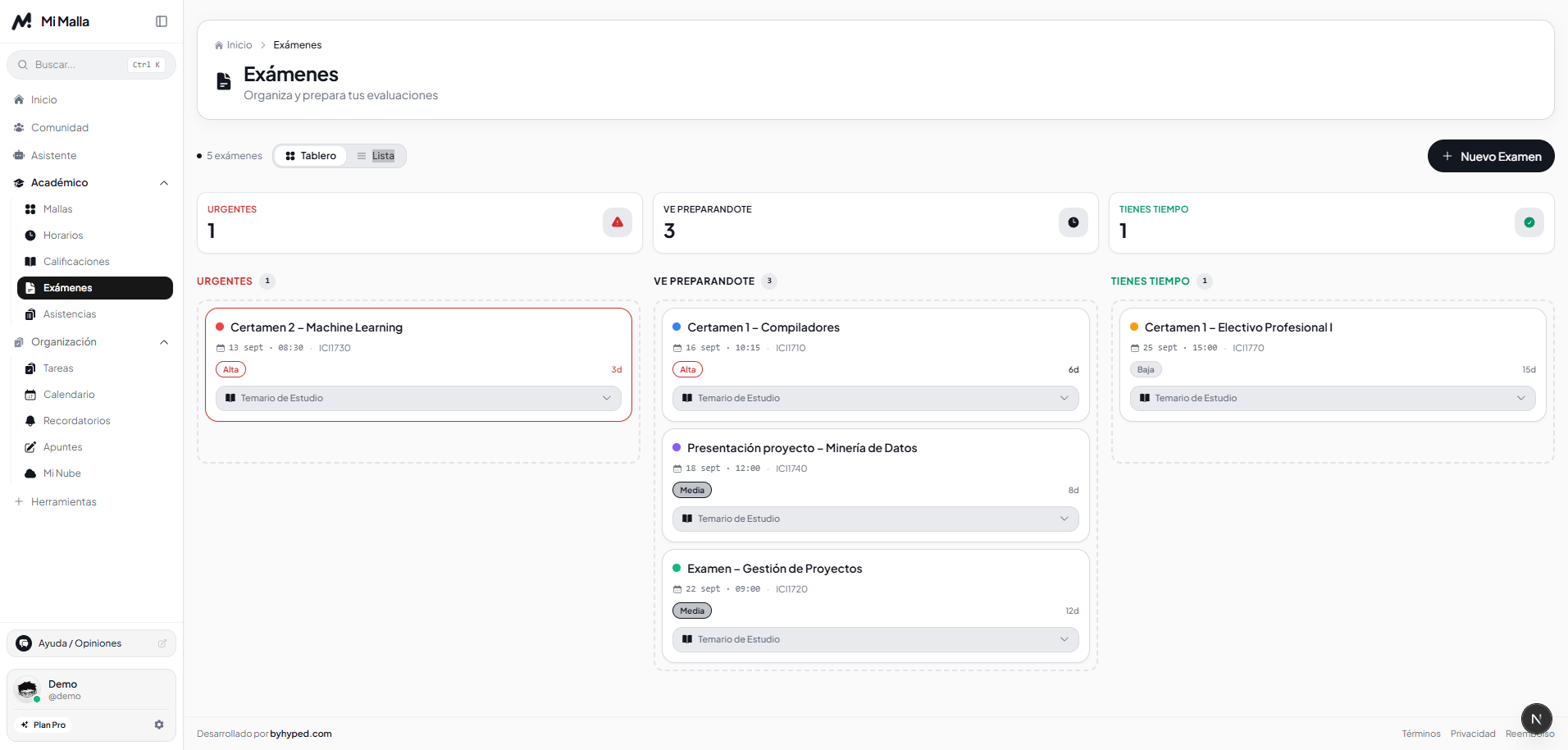This screenshot has width=1568, height=750.
Task: Open the Certamen 2 – Machine Learning title
Action: click(x=317, y=327)
